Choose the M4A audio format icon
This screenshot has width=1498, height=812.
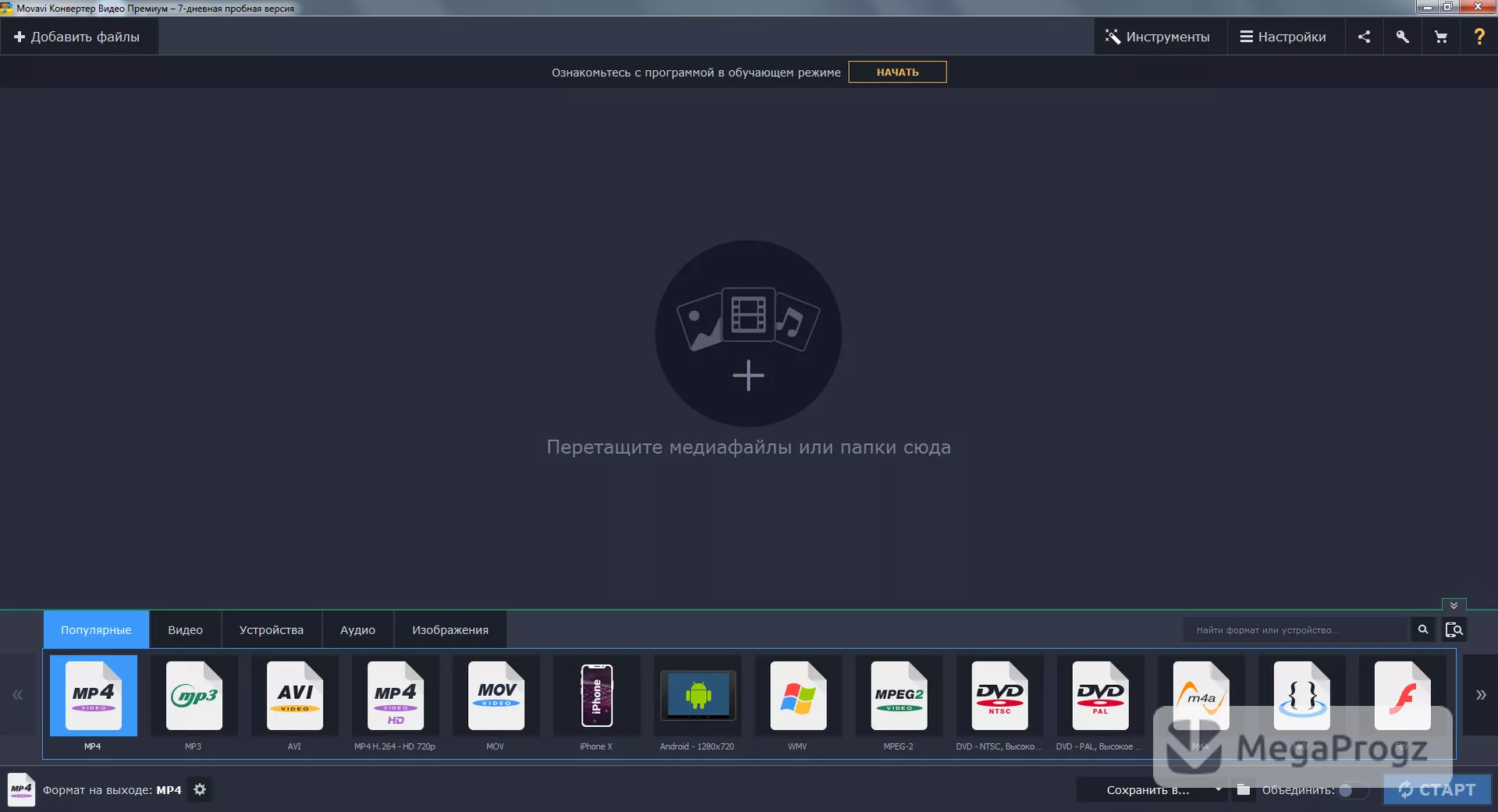1201,696
